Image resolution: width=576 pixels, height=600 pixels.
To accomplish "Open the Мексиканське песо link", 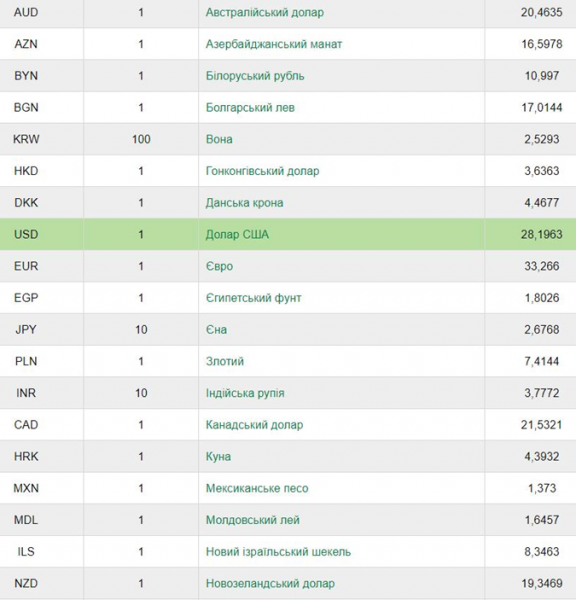I will [x=257, y=489].
